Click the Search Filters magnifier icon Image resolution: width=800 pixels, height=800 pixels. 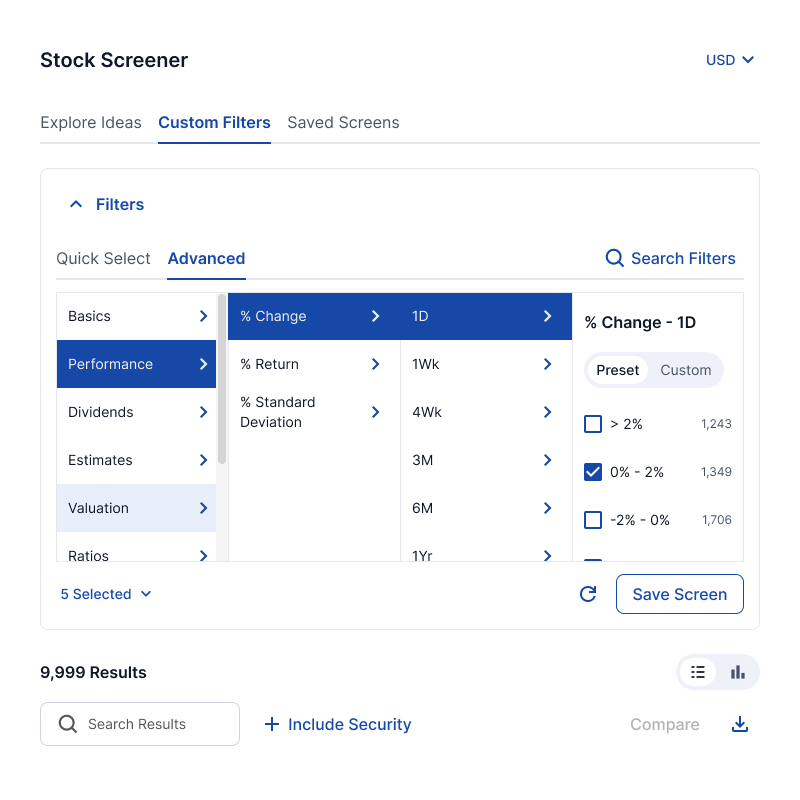coord(615,258)
